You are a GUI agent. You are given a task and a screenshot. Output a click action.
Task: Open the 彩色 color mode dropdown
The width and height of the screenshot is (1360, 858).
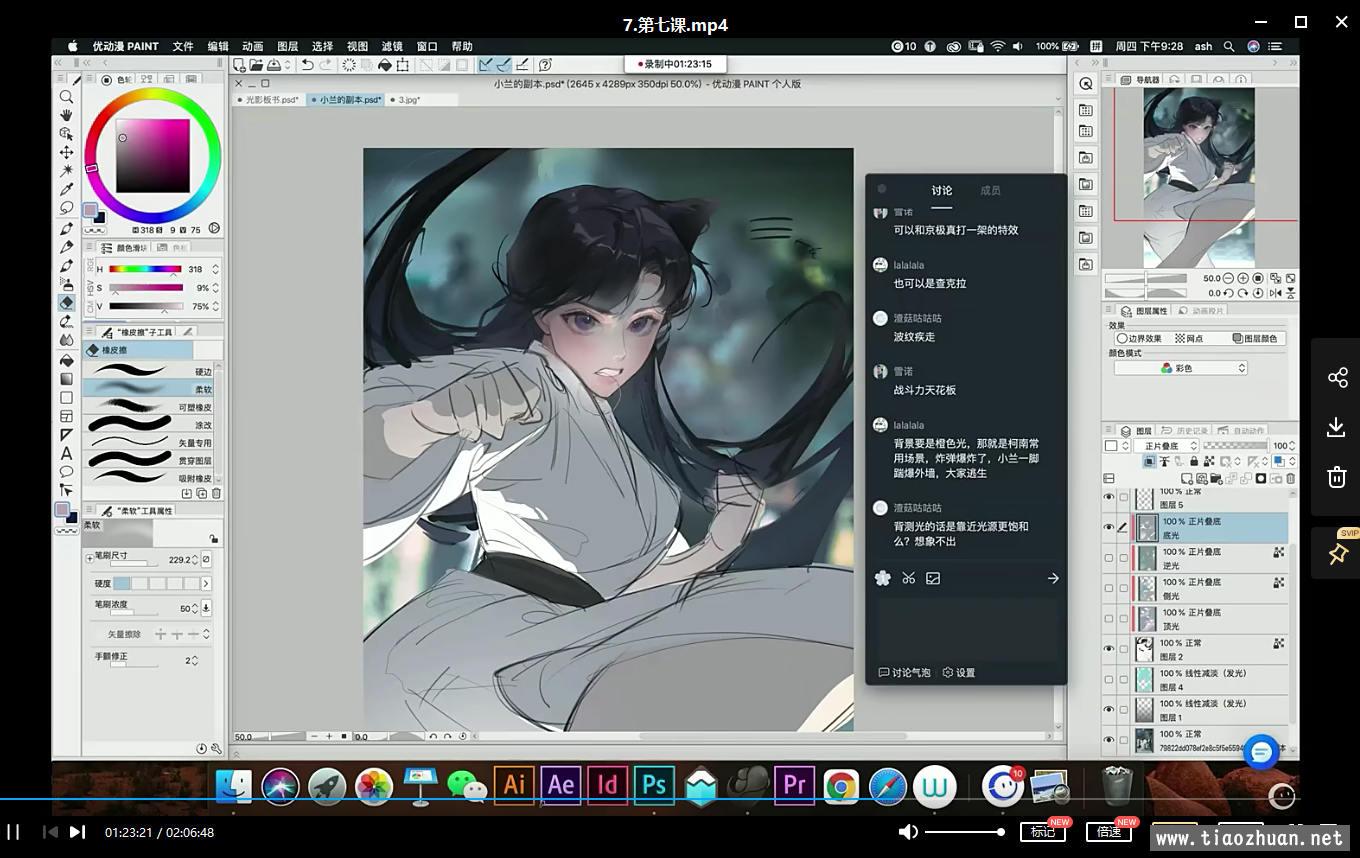pos(1181,368)
